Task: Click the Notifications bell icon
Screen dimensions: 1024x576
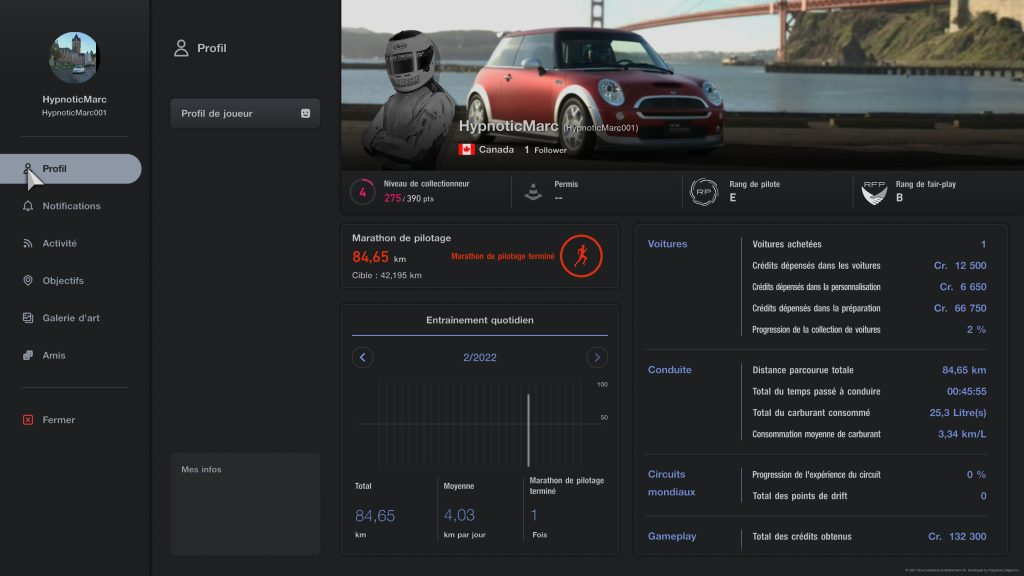Action: (x=28, y=206)
